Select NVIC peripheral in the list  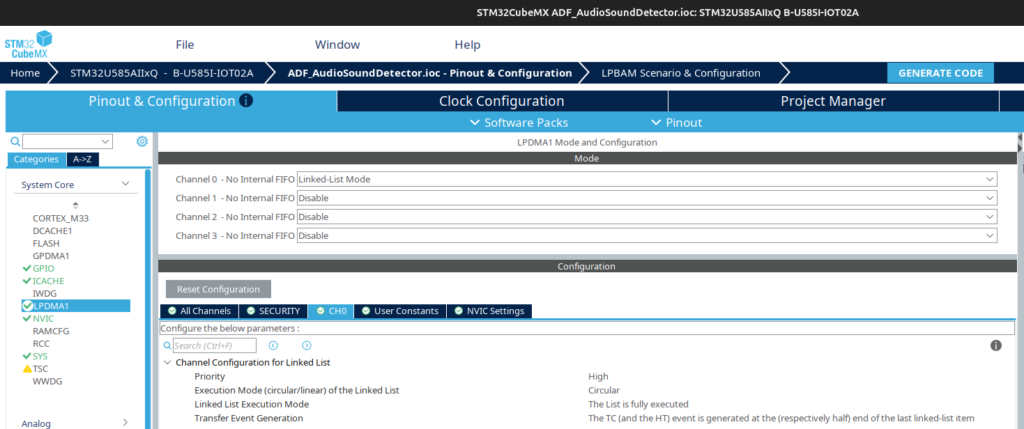[x=44, y=318]
